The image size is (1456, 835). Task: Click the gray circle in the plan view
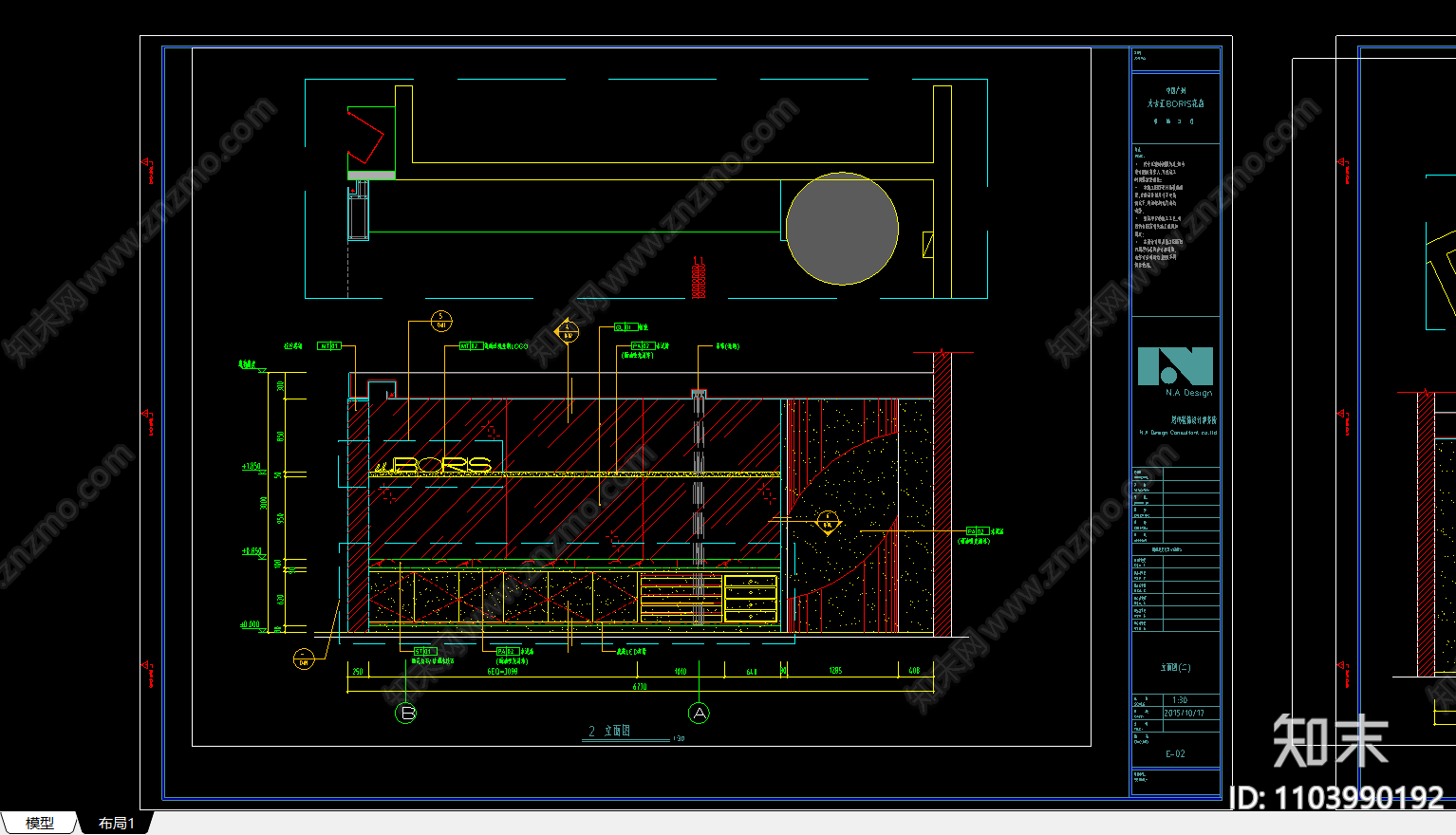pyautogui.click(x=842, y=229)
